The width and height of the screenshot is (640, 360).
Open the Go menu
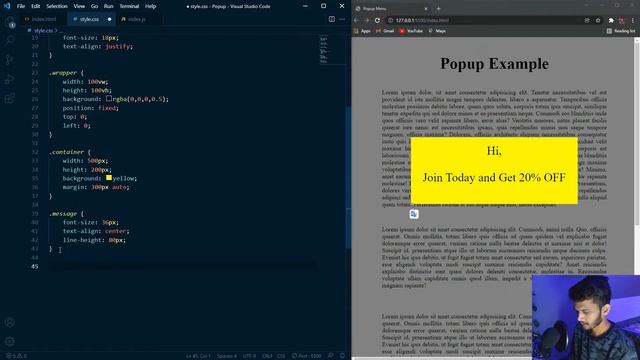[x=94, y=6]
